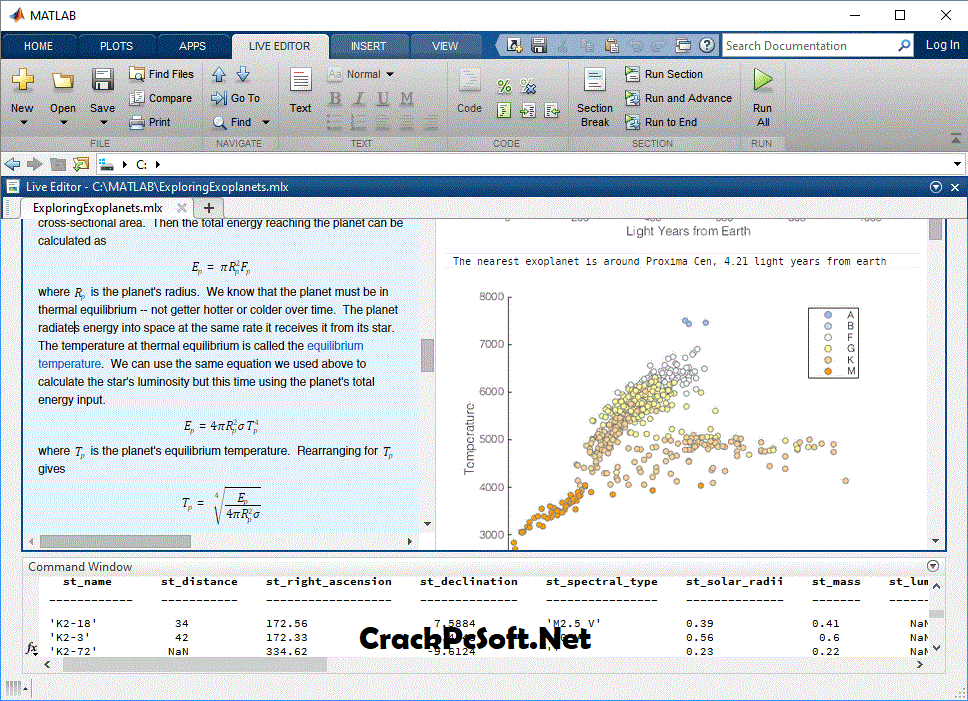Open Help with the question mark icon
This screenshot has height=701, width=968.
pos(707,45)
